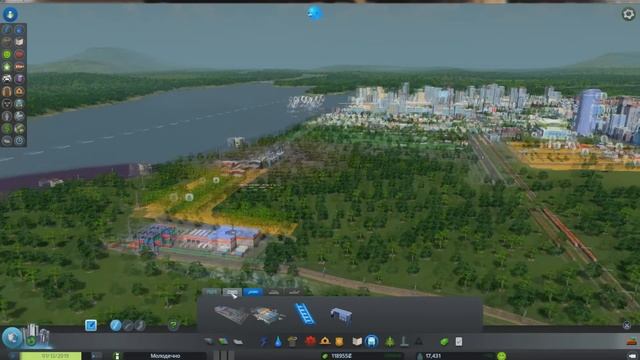
Task: Select the second transport tab under cursor
Action: (232, 292)
